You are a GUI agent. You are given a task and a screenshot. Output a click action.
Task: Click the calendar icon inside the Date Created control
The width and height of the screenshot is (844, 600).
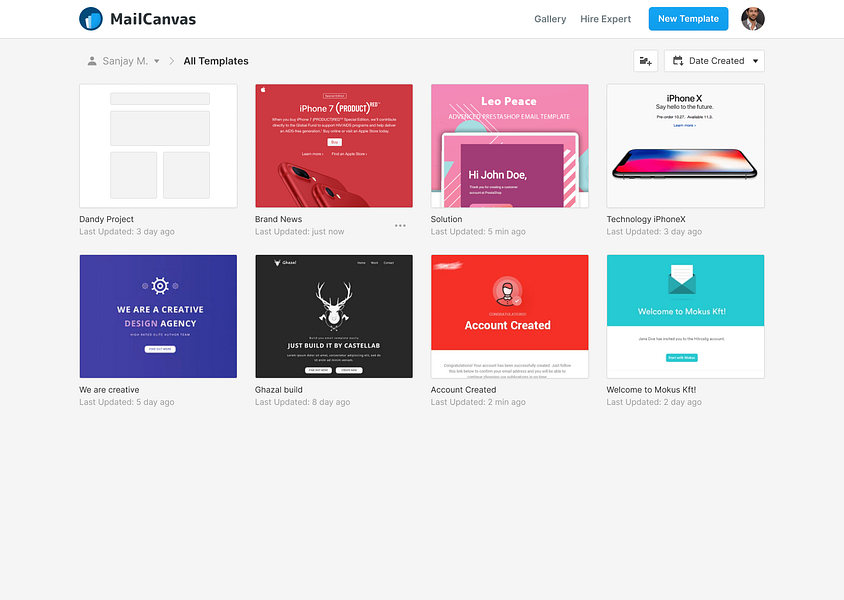[x=677, y=60]
